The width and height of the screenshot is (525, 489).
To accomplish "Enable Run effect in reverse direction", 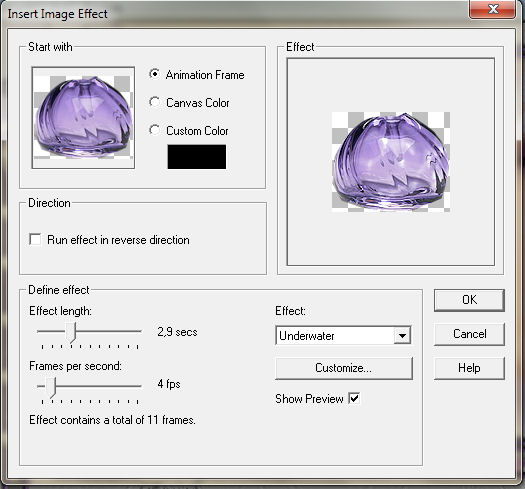I will [35, 239].
